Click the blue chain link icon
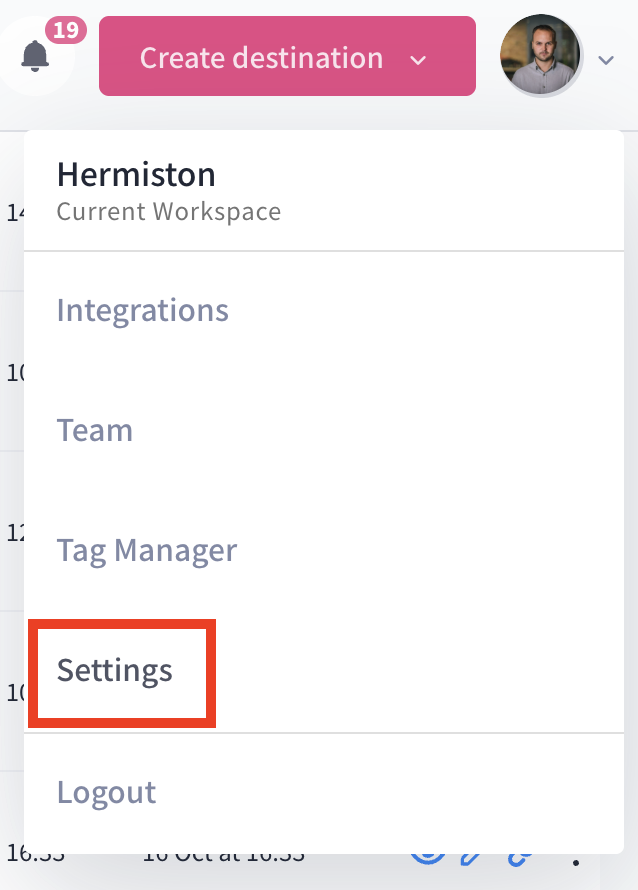 tap(520, 859)
